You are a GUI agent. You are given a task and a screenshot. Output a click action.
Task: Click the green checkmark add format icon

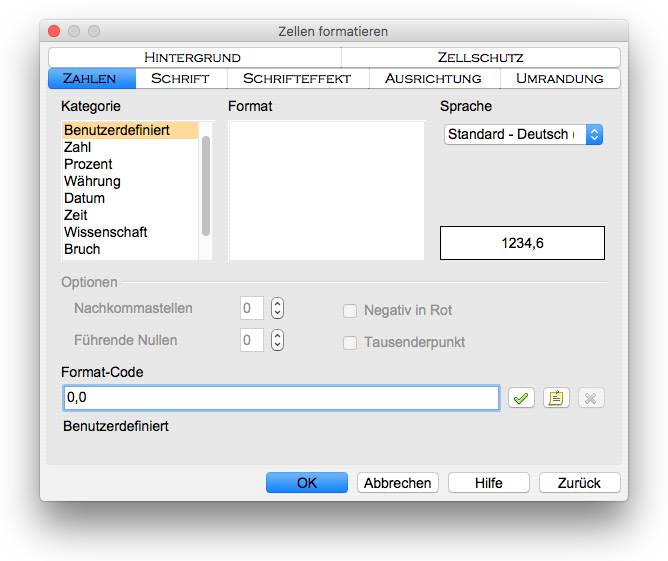(521, 398)
